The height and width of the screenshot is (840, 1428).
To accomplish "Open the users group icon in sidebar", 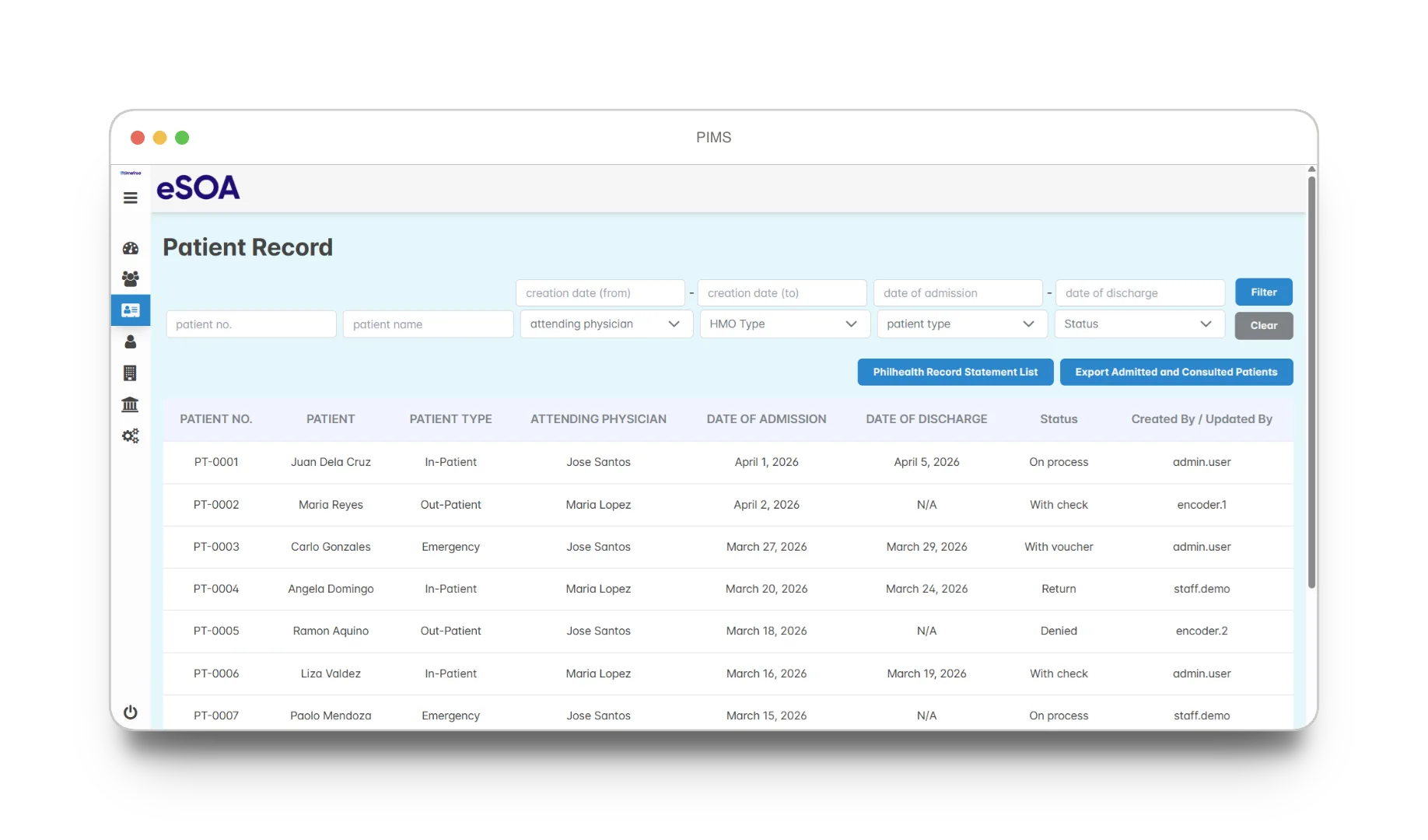I will click(x=131, y=278).
